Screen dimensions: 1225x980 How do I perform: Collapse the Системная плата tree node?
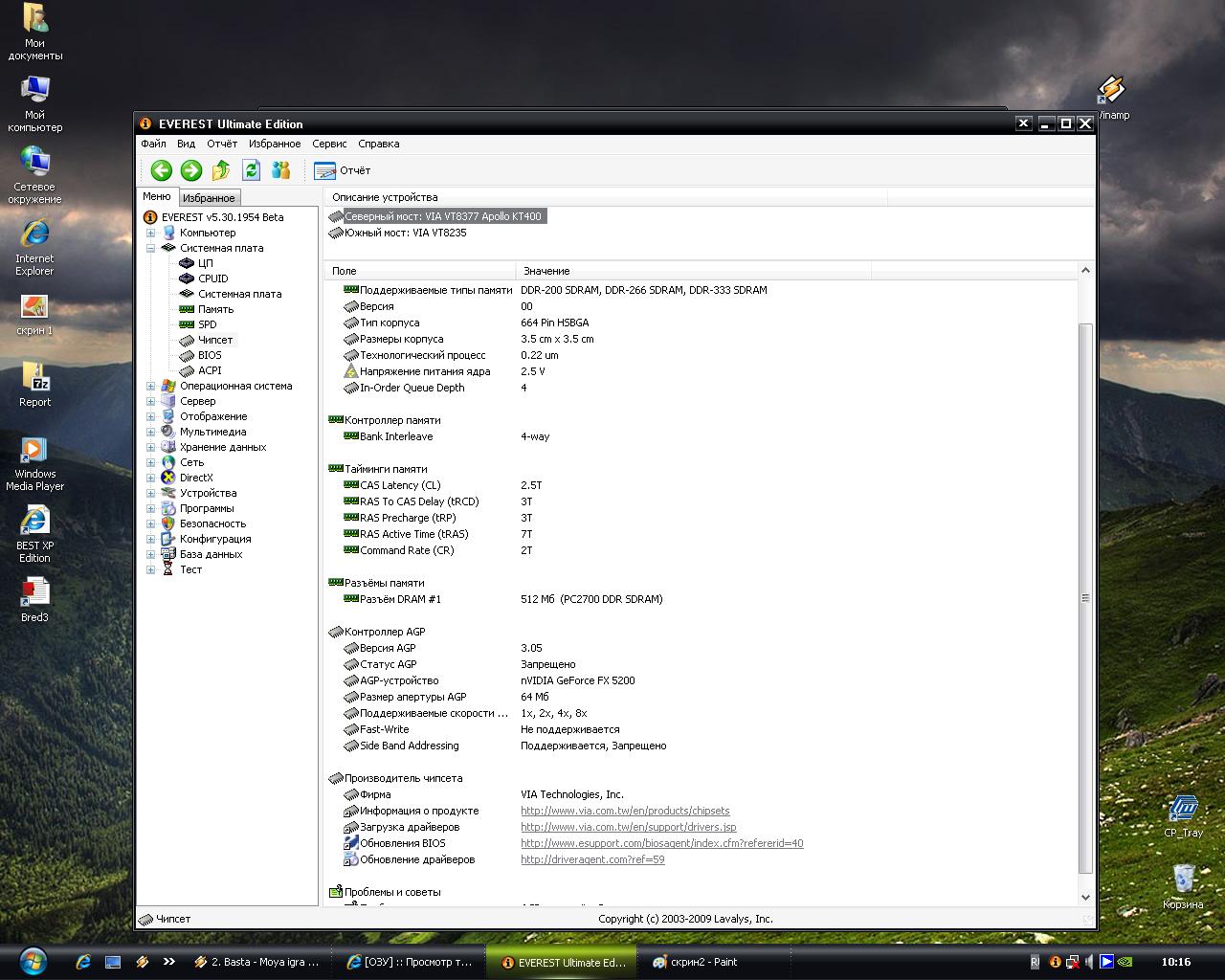click(150, 248)
